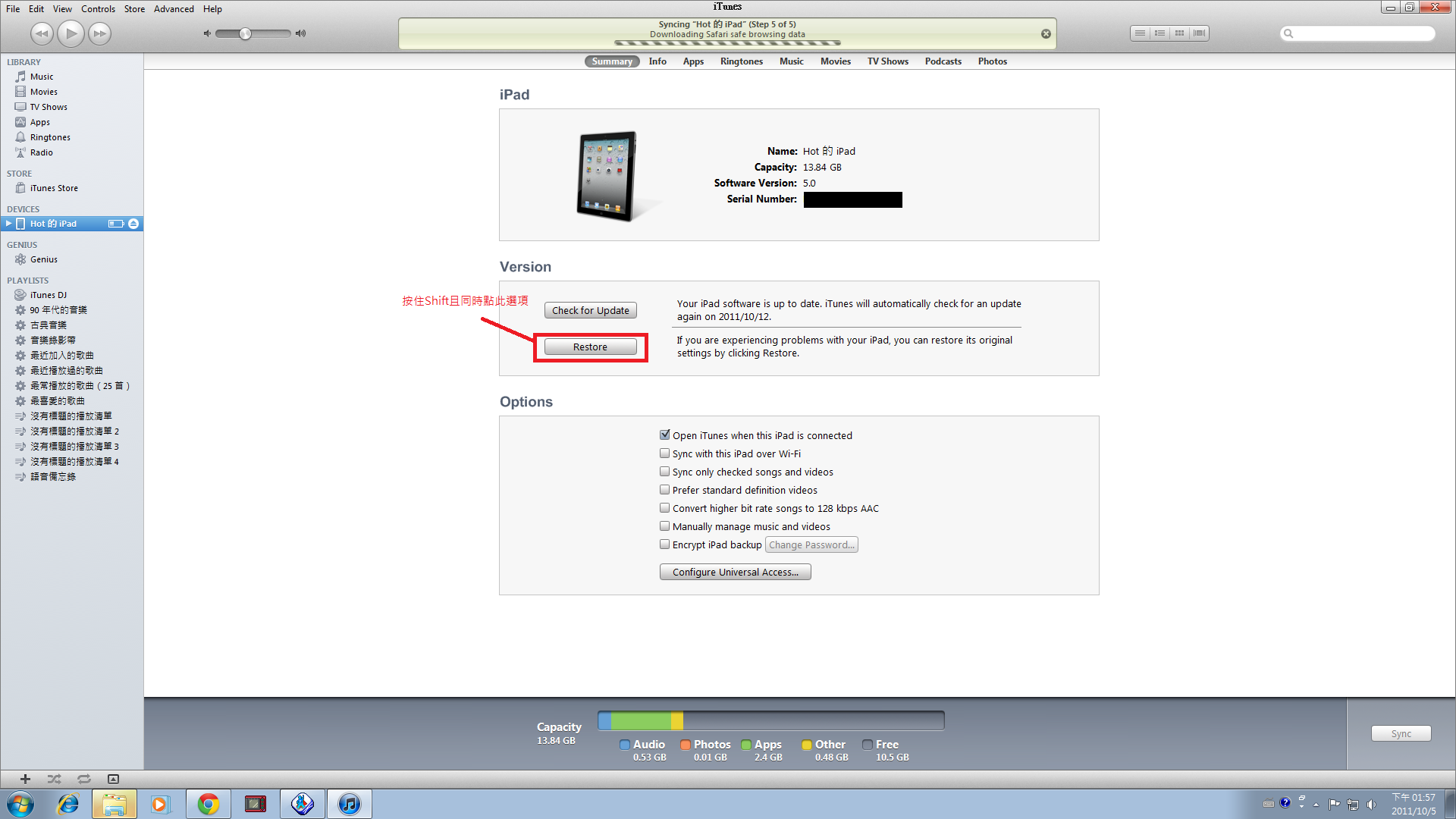
Task: Click Change Password button
Action: (811, 544)
